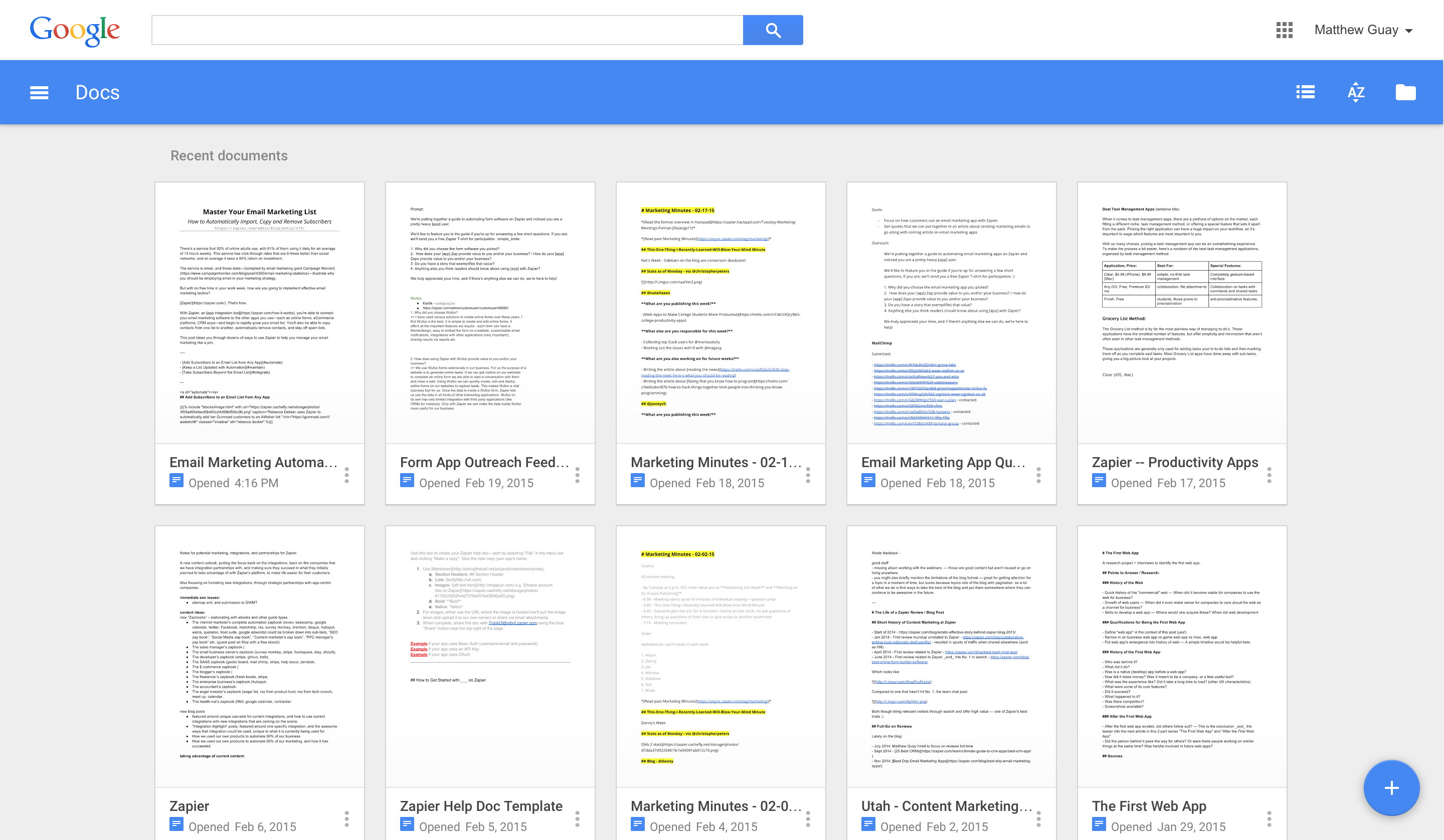Click the doc icon beside Opened Feb 17, 2015
This screenshot has height=840, width=1444.
[1099, 481]
